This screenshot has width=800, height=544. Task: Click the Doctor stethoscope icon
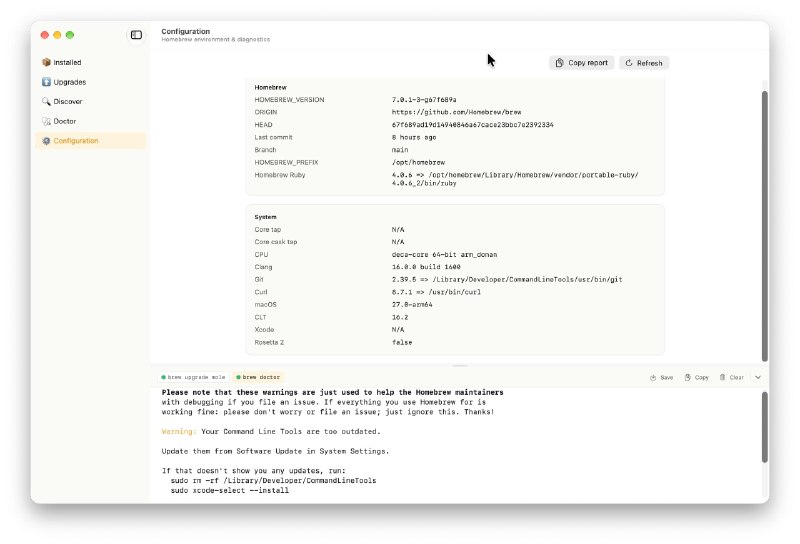click(x=46, y=121)
